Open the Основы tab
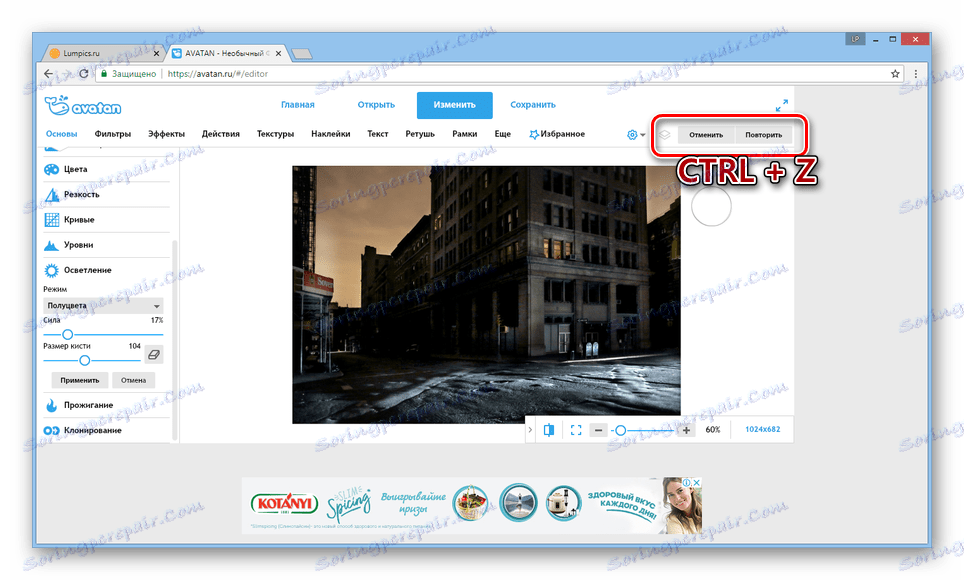Viewport: 964px width, 580px height. pos(61,134)
